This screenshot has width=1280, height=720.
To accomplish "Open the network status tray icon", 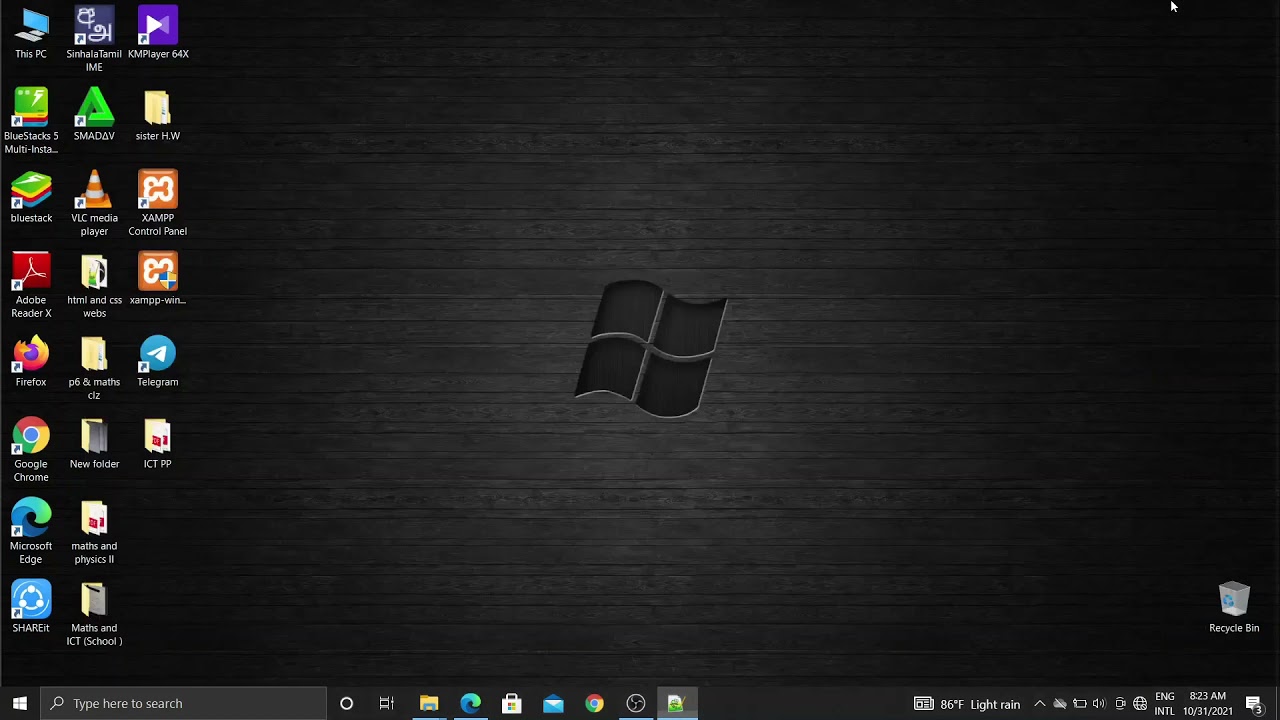I will [1140, 704].
